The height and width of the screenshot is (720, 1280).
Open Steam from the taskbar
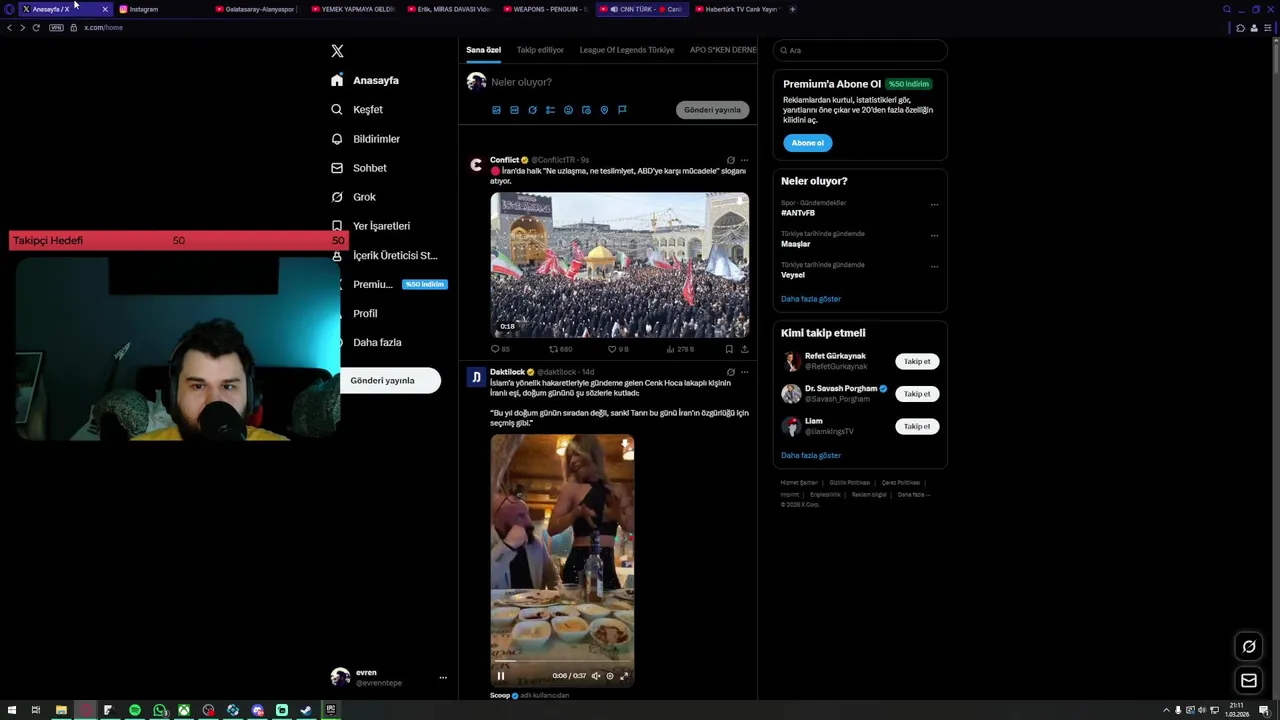coord(306,710)
